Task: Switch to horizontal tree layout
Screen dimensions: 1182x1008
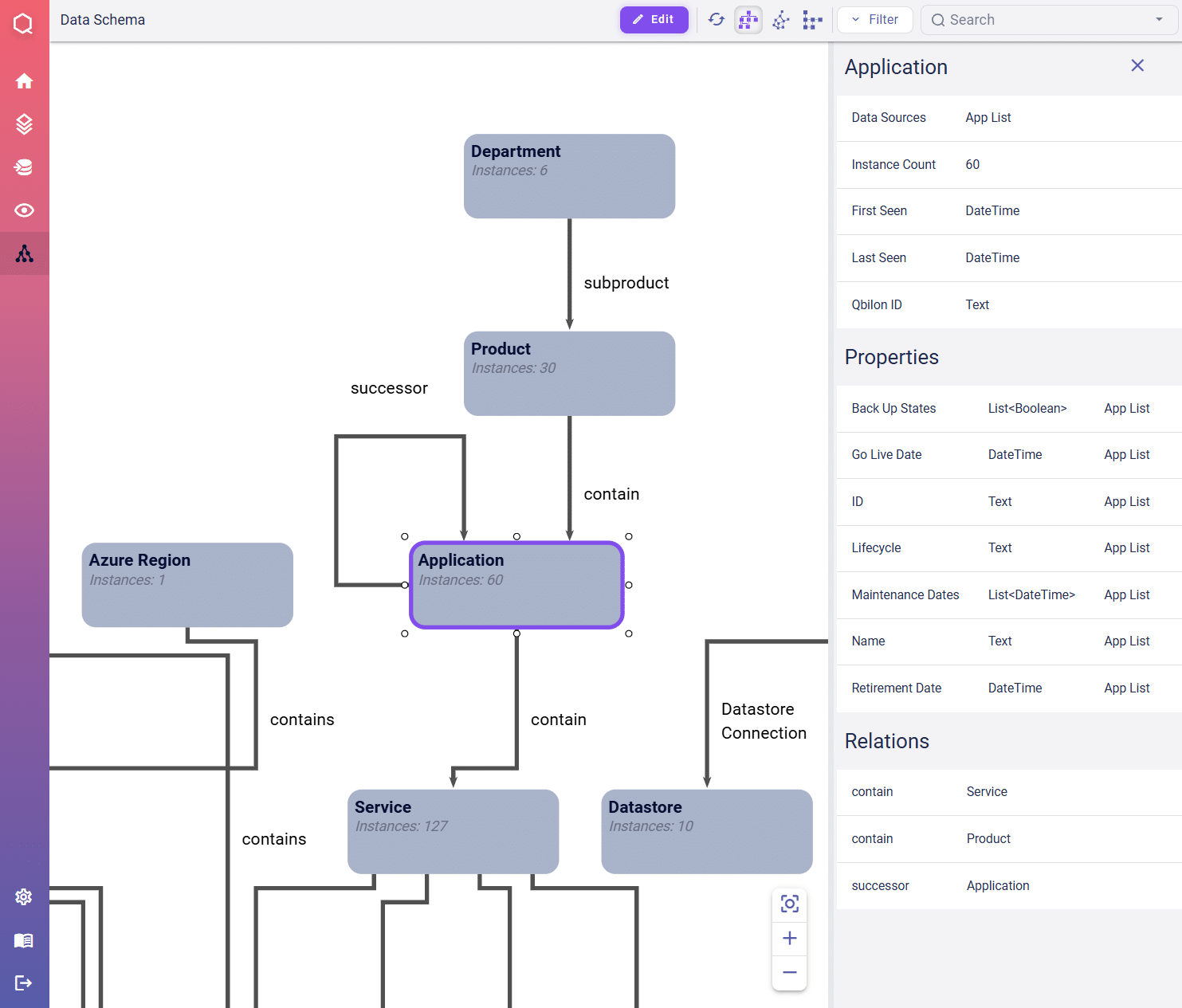Action: 812,20
